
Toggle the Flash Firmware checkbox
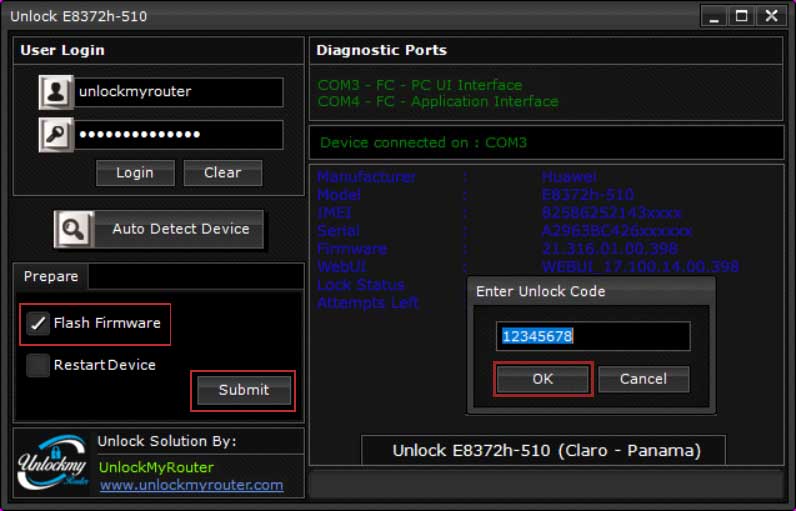pyautogui.click(x=38, y=323)
